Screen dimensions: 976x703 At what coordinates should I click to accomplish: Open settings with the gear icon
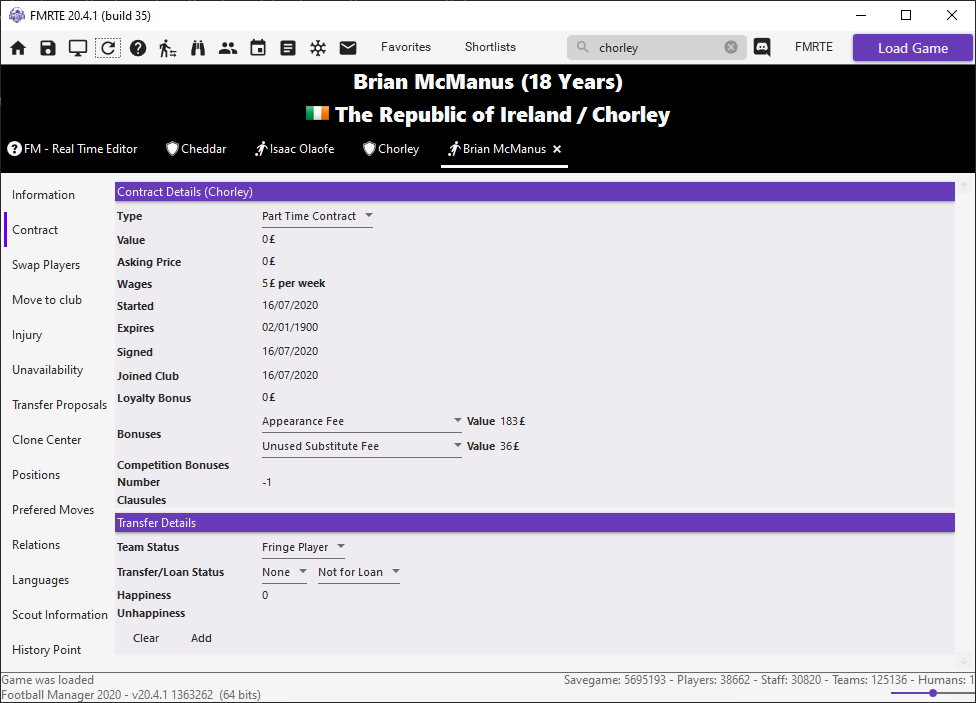coord(318,48)
